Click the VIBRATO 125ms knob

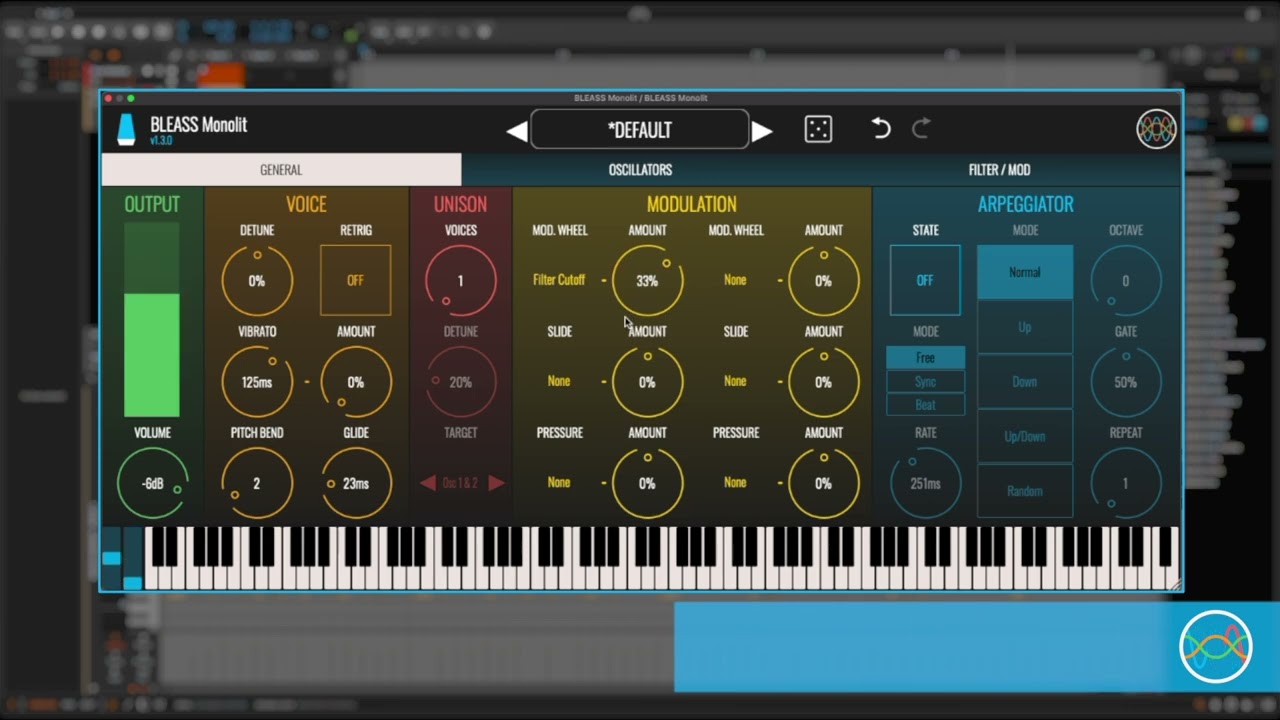[257, 382]
